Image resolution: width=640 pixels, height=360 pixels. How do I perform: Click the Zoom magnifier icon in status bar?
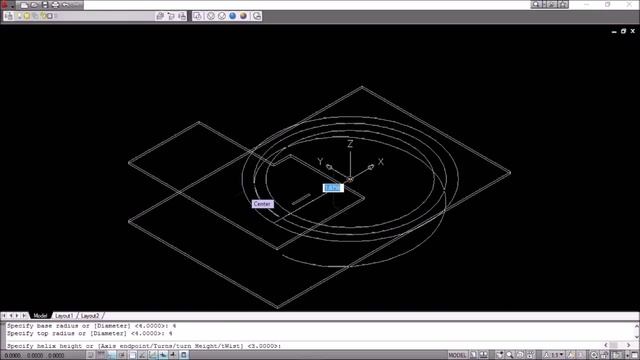click(509, 356)
